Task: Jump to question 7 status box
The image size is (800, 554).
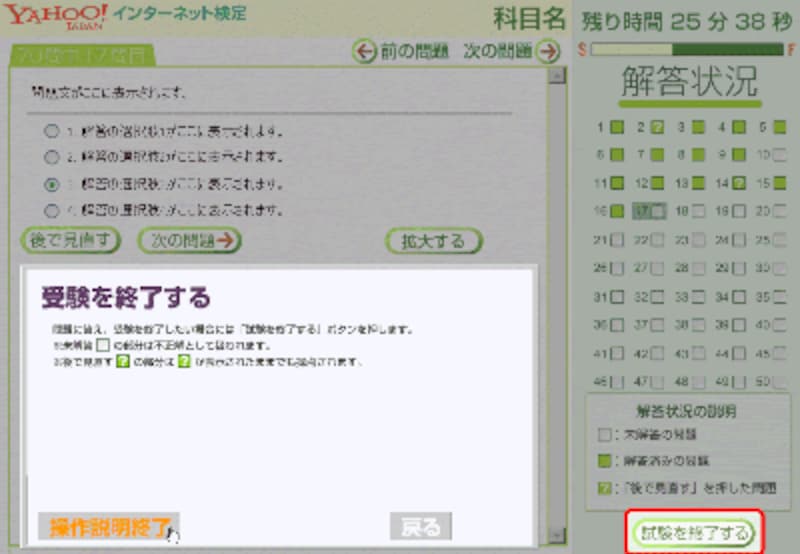Action: point(658,155)
